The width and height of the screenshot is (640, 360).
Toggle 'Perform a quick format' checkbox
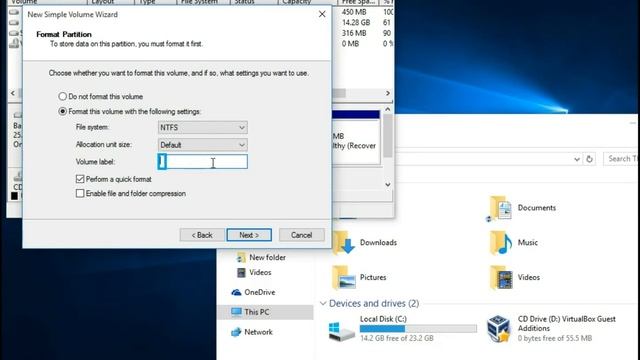tap(80, 179)
